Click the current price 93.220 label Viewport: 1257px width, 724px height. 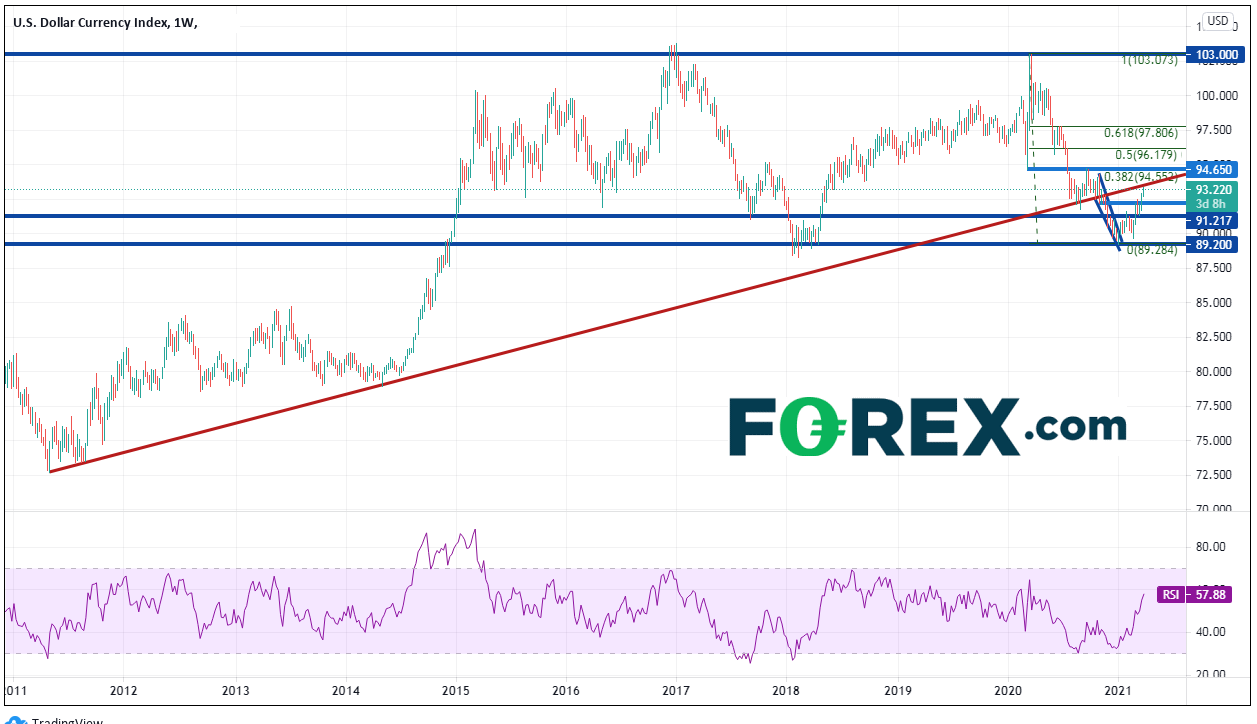pyautogui.click(x=1215, y=189)
